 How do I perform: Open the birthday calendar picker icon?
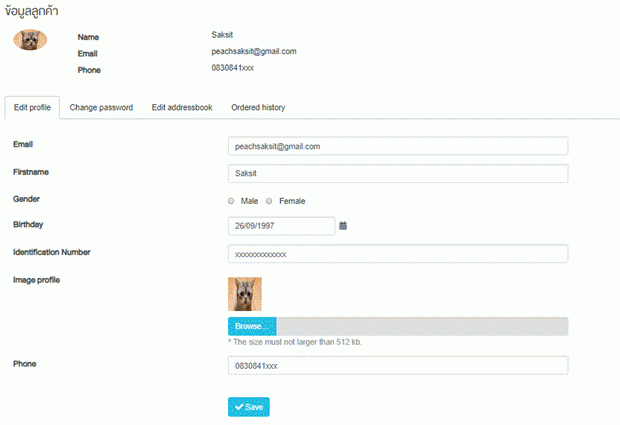[343, 226]
